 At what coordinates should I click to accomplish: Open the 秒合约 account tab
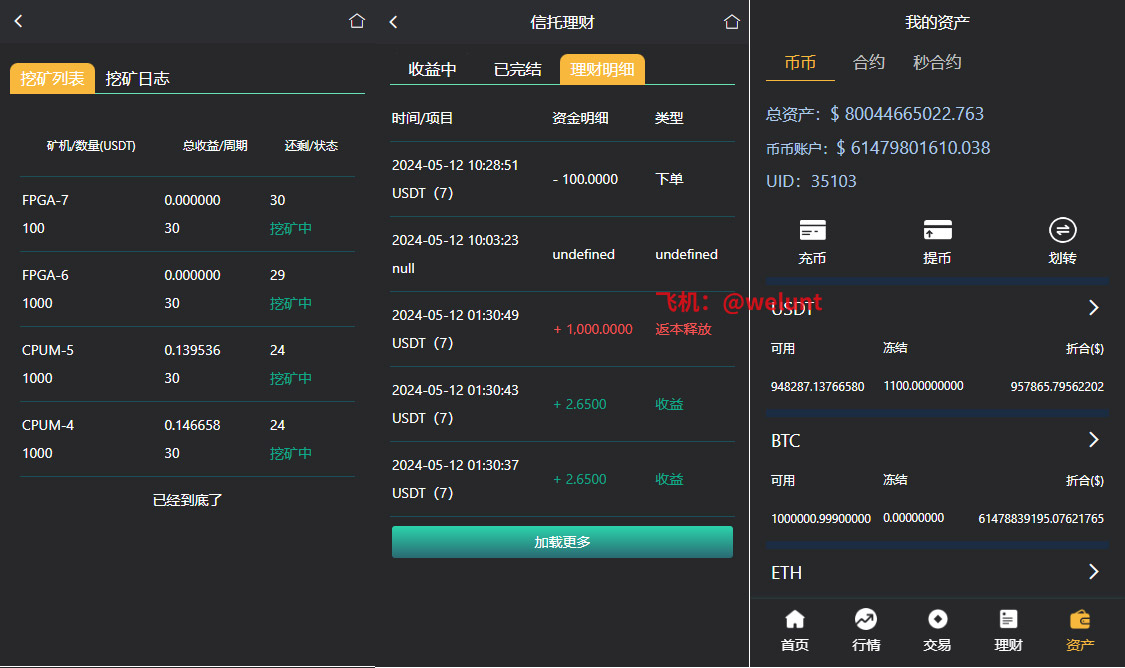937,62
